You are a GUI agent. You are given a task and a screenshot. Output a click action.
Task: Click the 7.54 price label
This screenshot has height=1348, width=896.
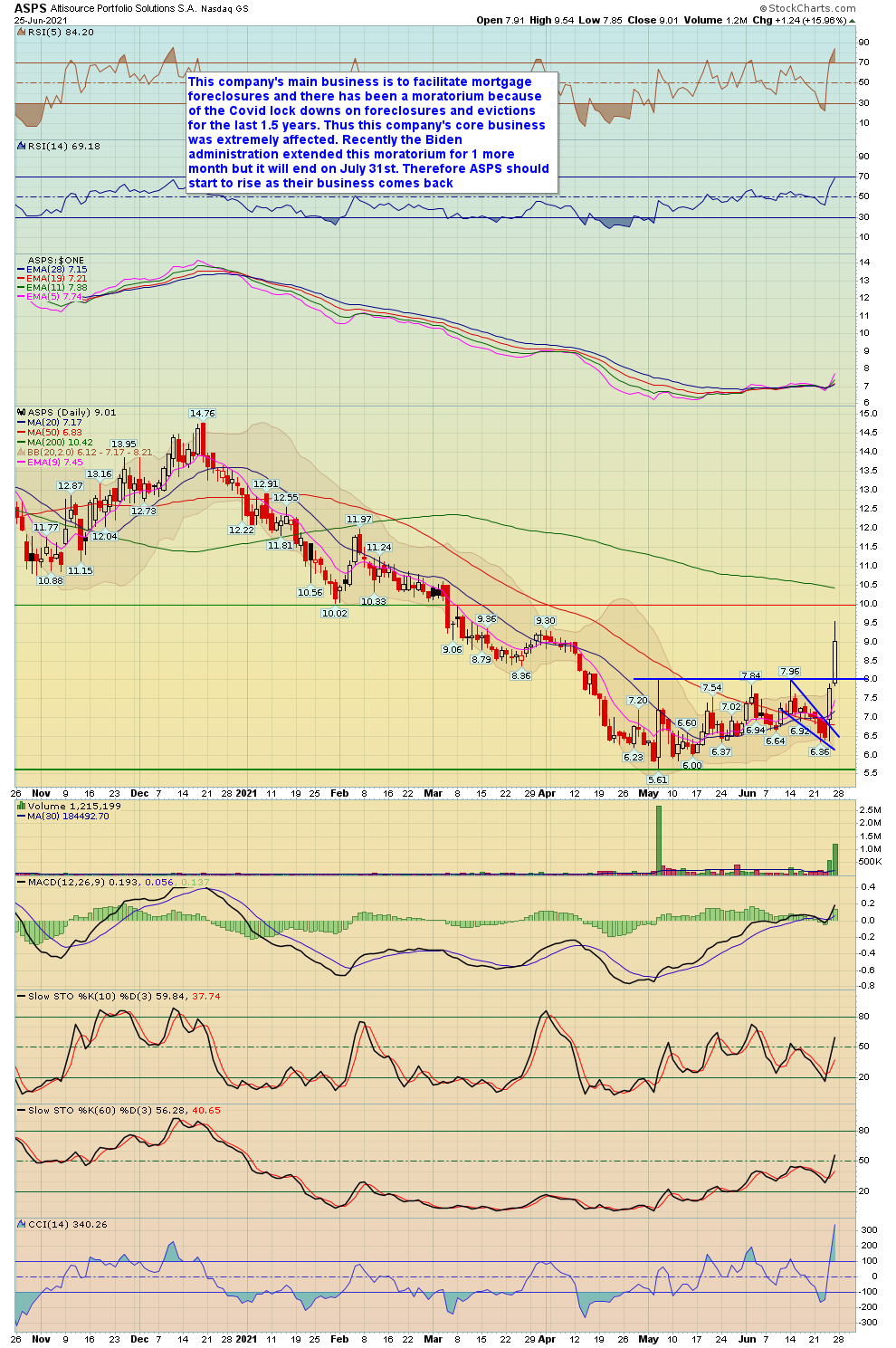pos(712,688)
